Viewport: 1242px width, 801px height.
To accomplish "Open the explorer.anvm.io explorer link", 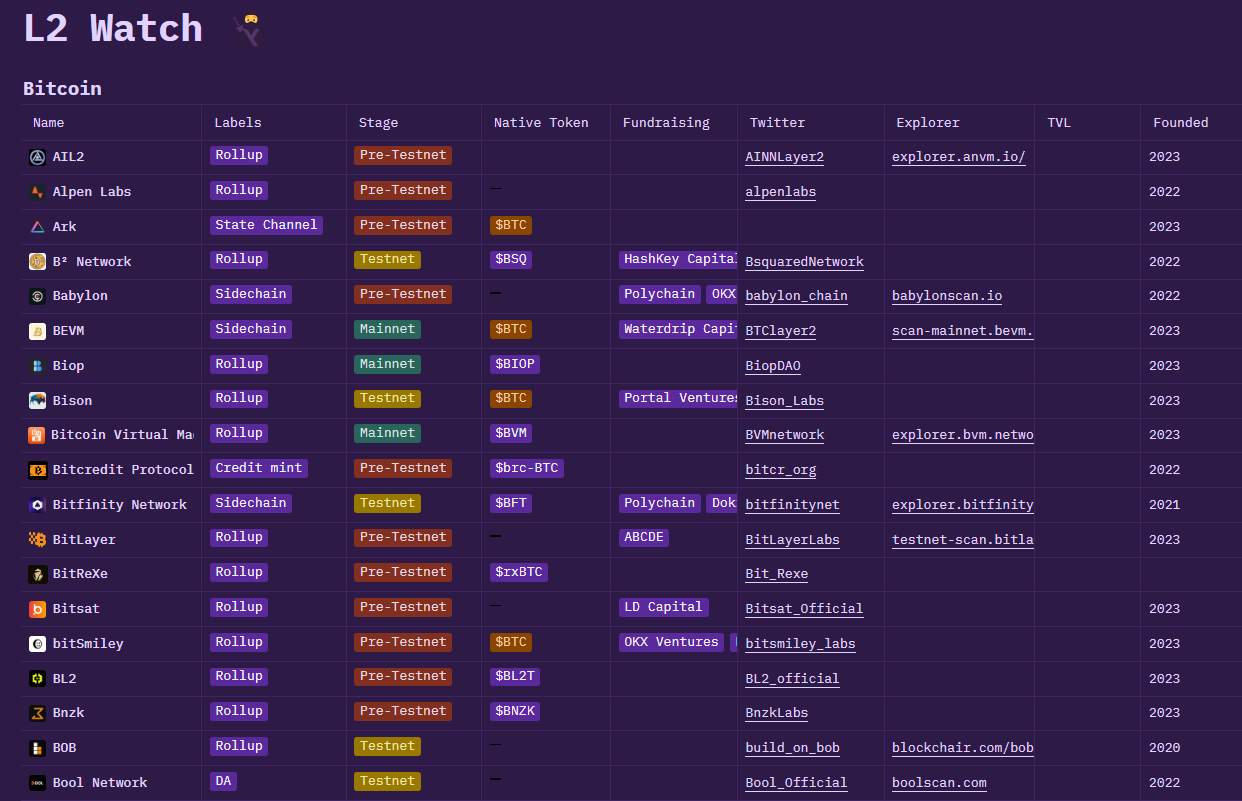I will 958,157.
